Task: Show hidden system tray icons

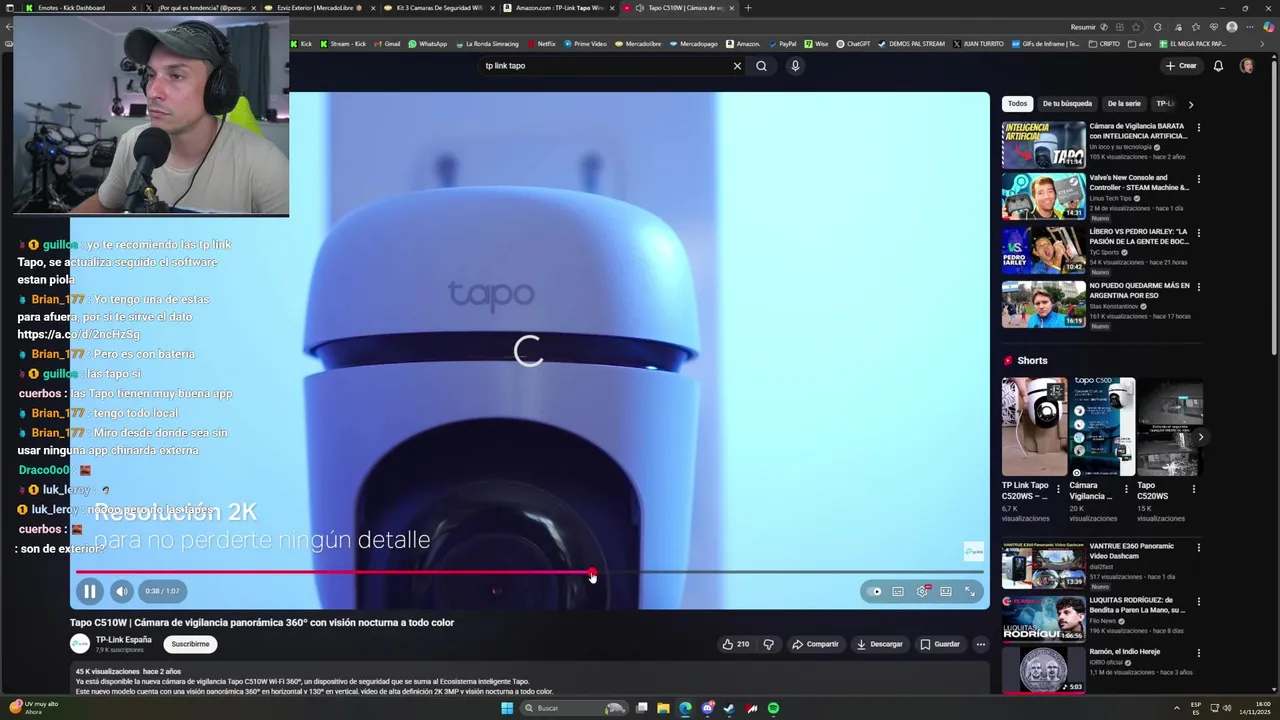Action: tap(1176, 708)
